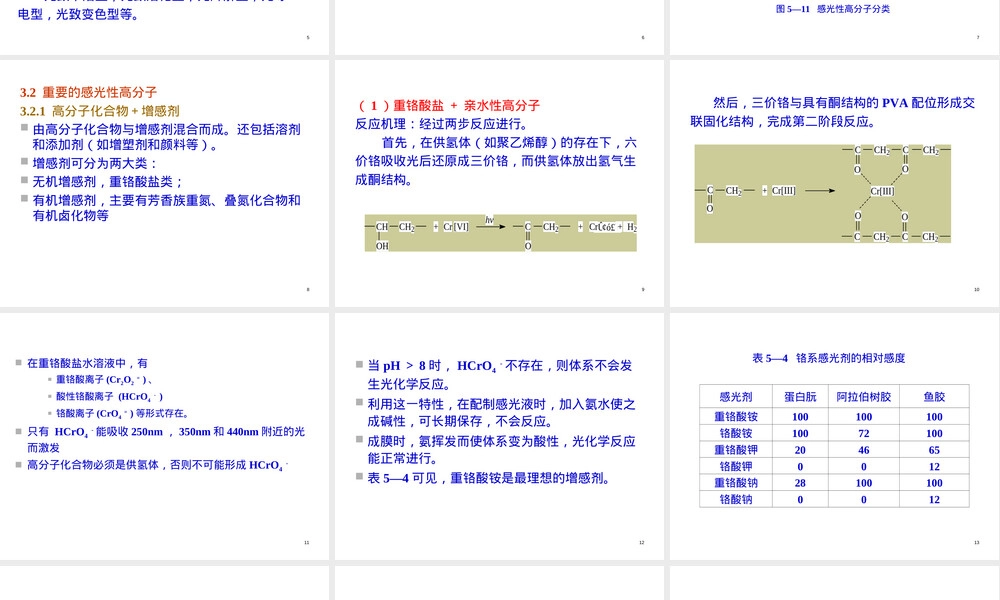Open the slide about 重铬酸盐 + 亲水性高分子
1000x600 pixels.
(x=499, y=183)
